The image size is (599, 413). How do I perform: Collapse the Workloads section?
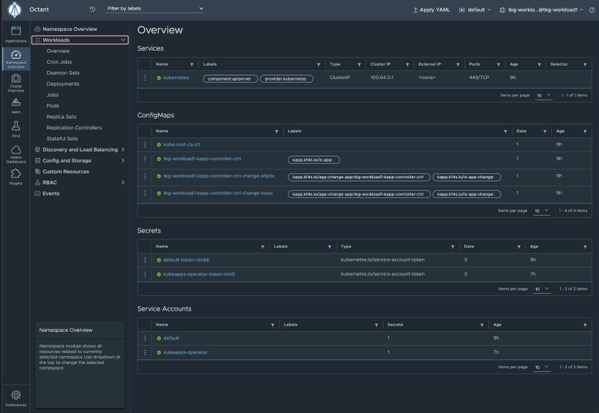click(x=80, y=40)
